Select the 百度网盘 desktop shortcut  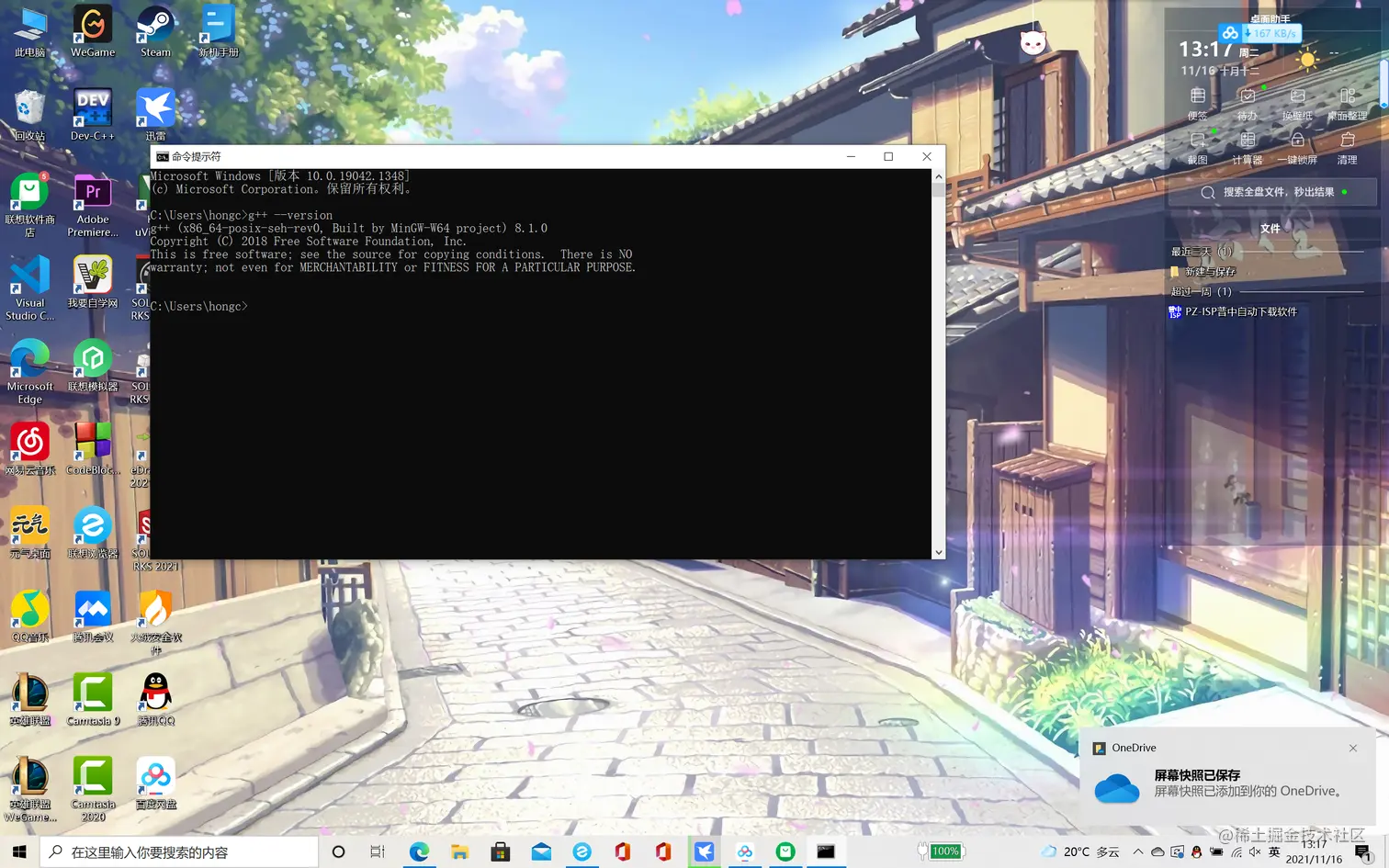[156, 784]
